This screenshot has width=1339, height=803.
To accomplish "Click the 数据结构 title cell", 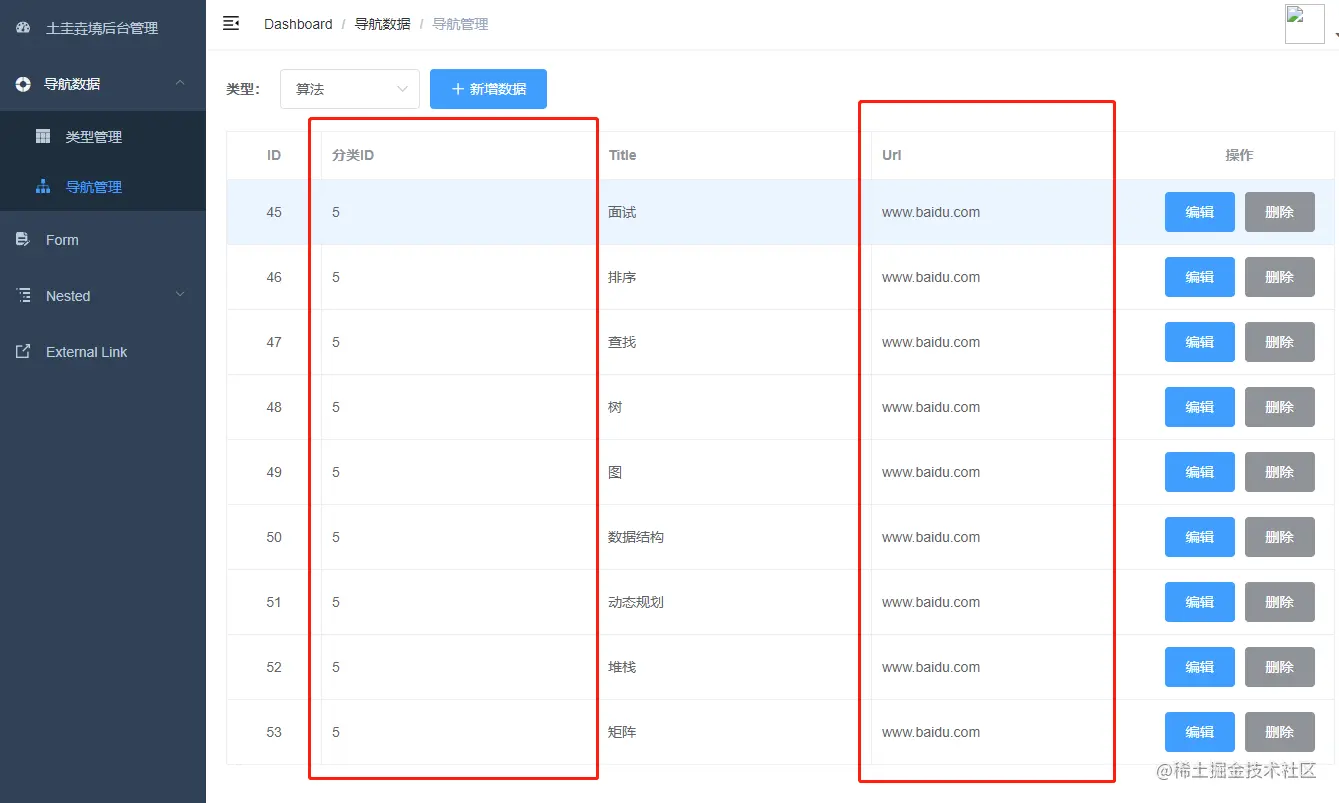I will tap(636, 537).
